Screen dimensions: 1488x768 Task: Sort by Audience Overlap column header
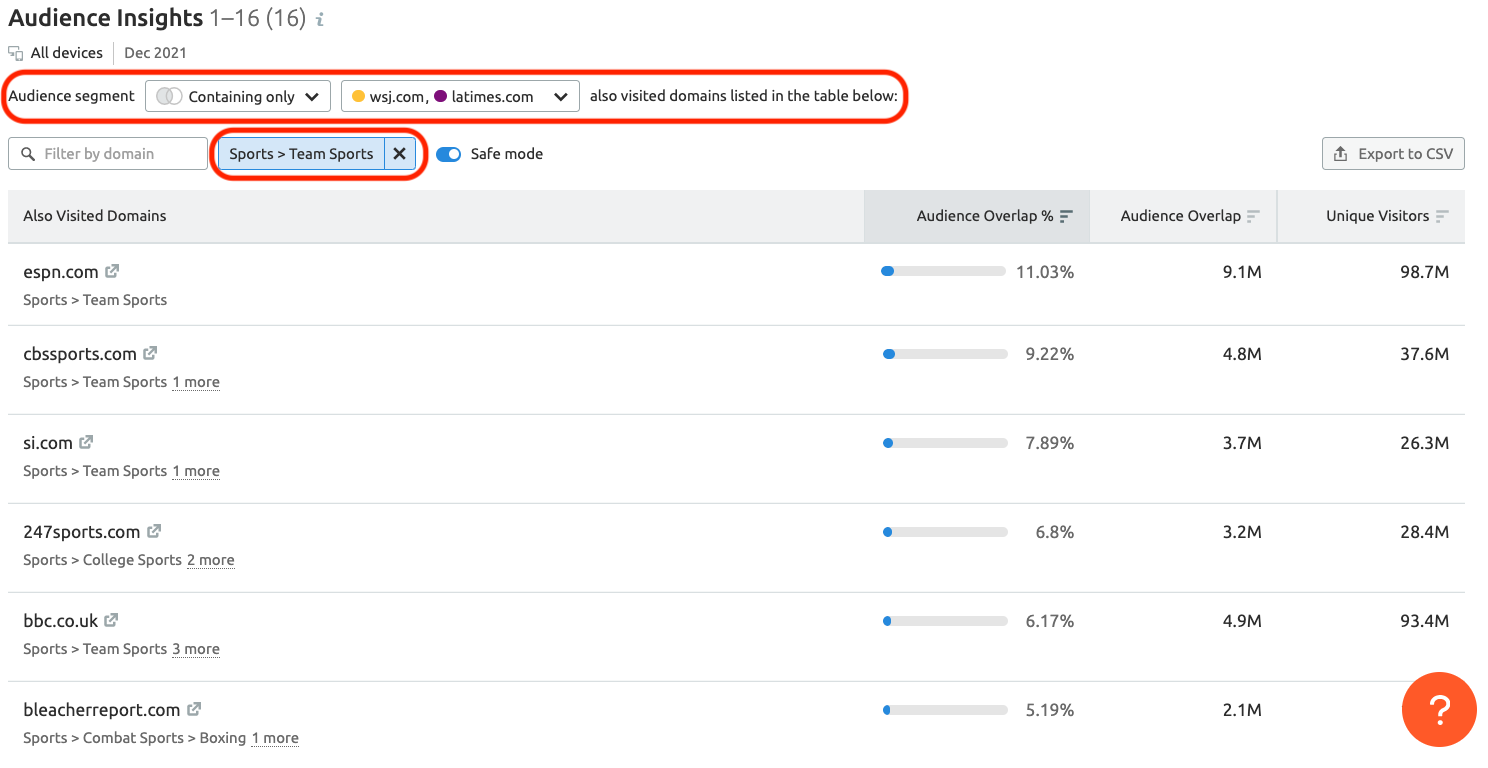[x=1184, y=216]
